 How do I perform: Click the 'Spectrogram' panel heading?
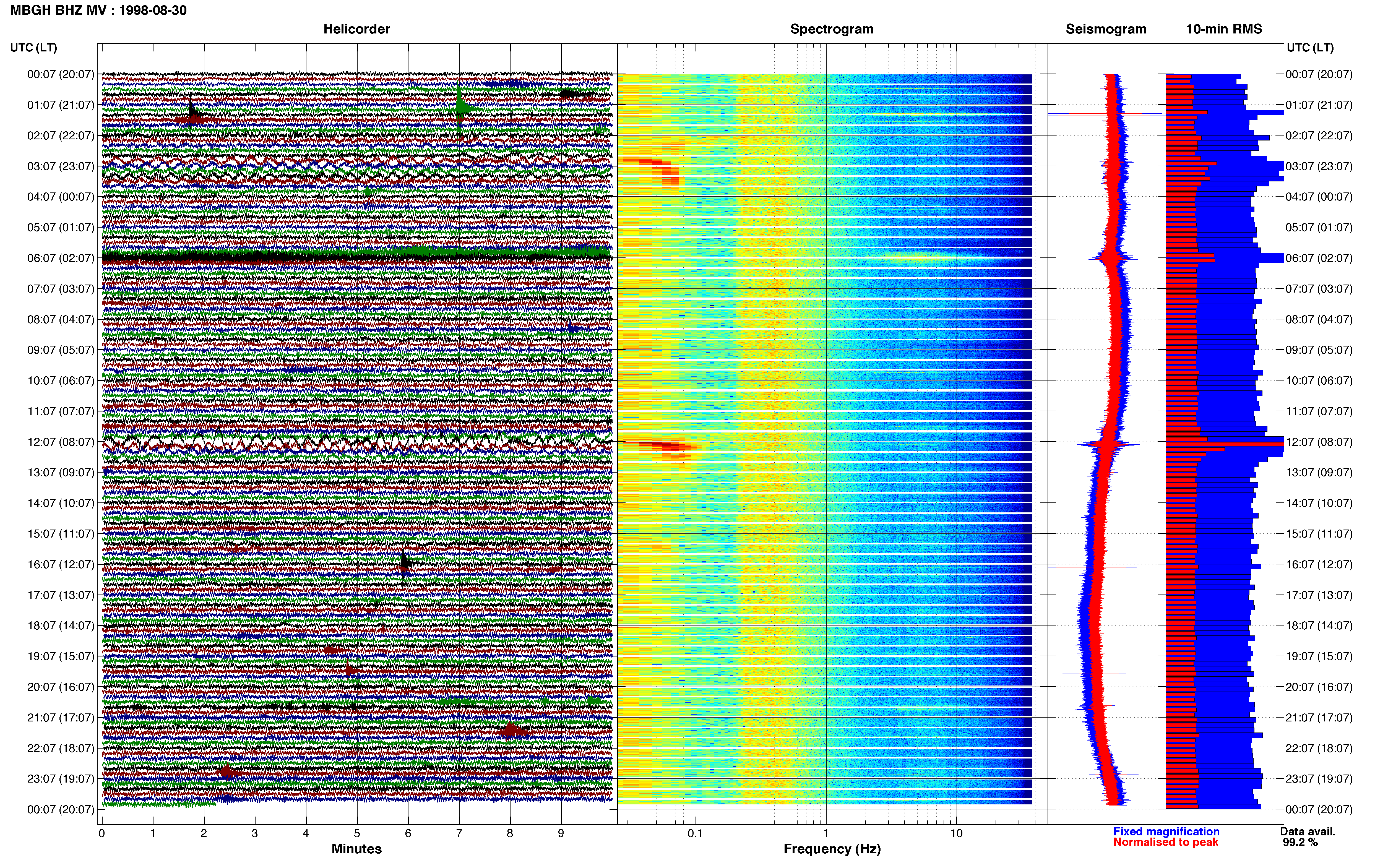click(x=832, y=29)
